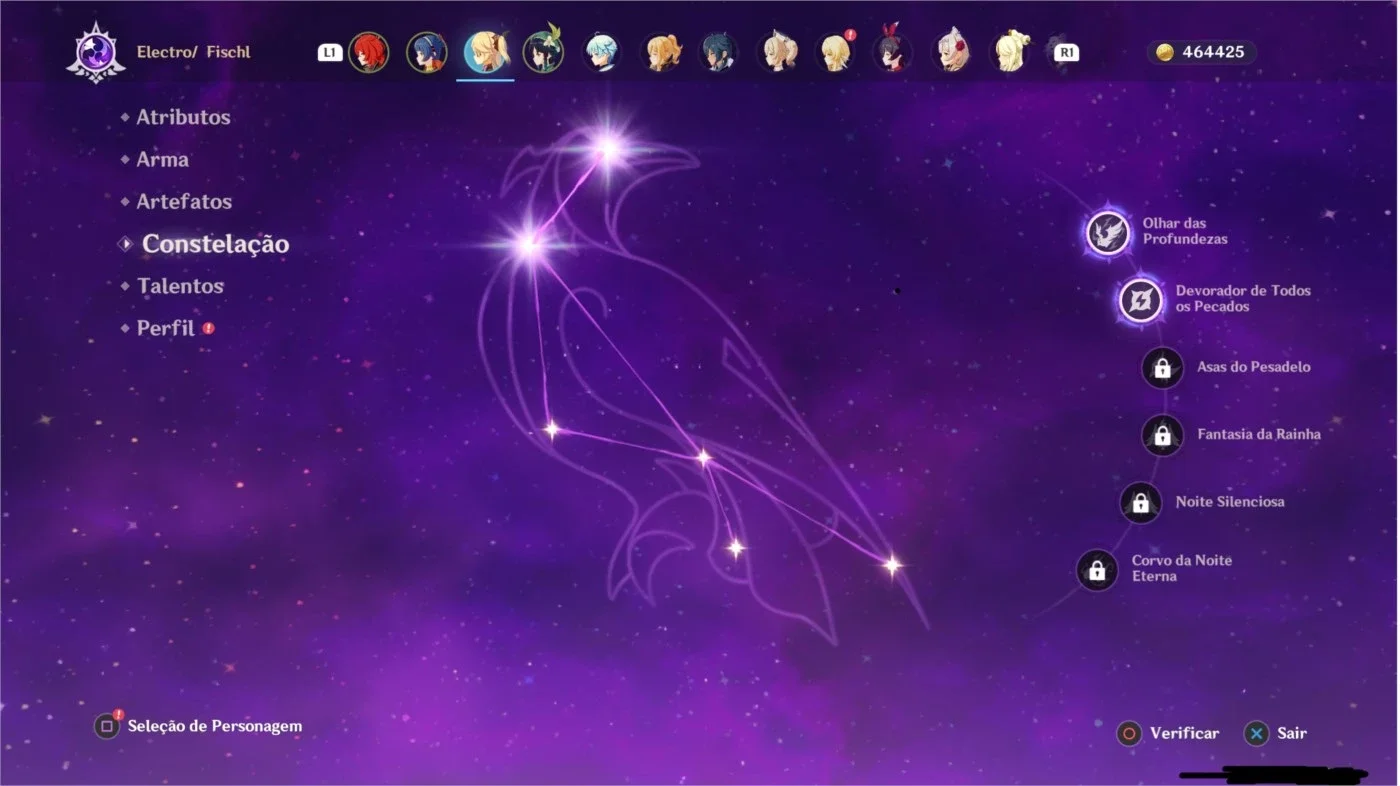The image size is (1400, 786).
Task: Click the lock icon for Asas do Pesadelo
Action: [x=1162, y=368]
